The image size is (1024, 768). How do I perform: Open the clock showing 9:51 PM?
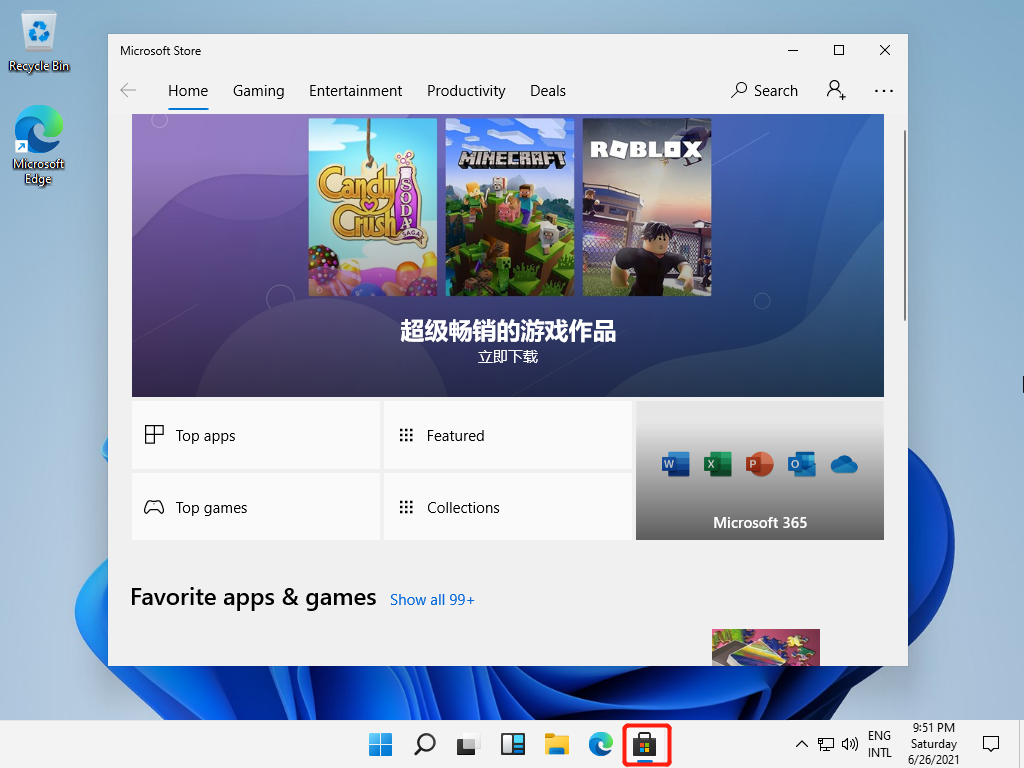pyautogui.click(x=934, y=744)
